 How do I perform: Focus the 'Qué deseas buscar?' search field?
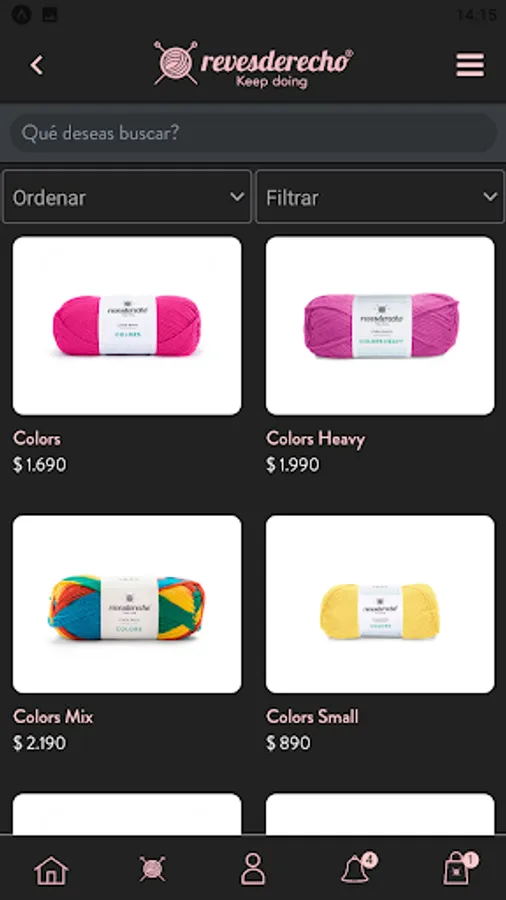point(253,133)
